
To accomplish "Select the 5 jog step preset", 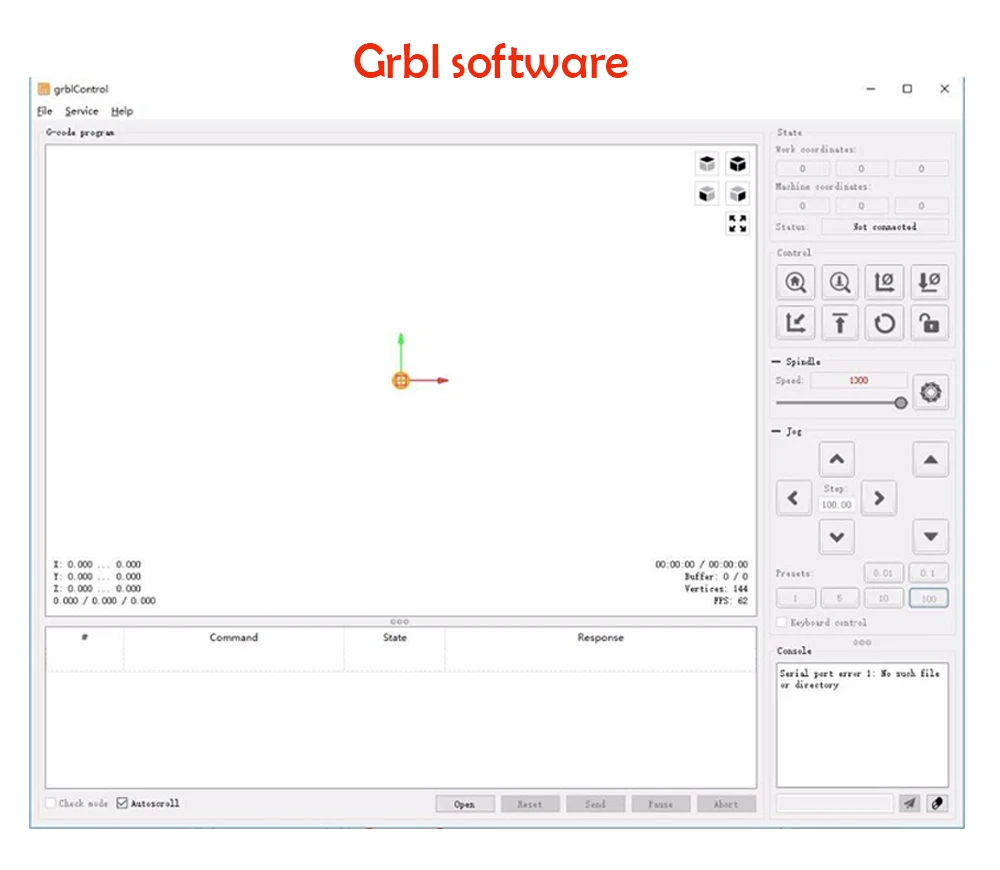I will (x=839, y=598).
